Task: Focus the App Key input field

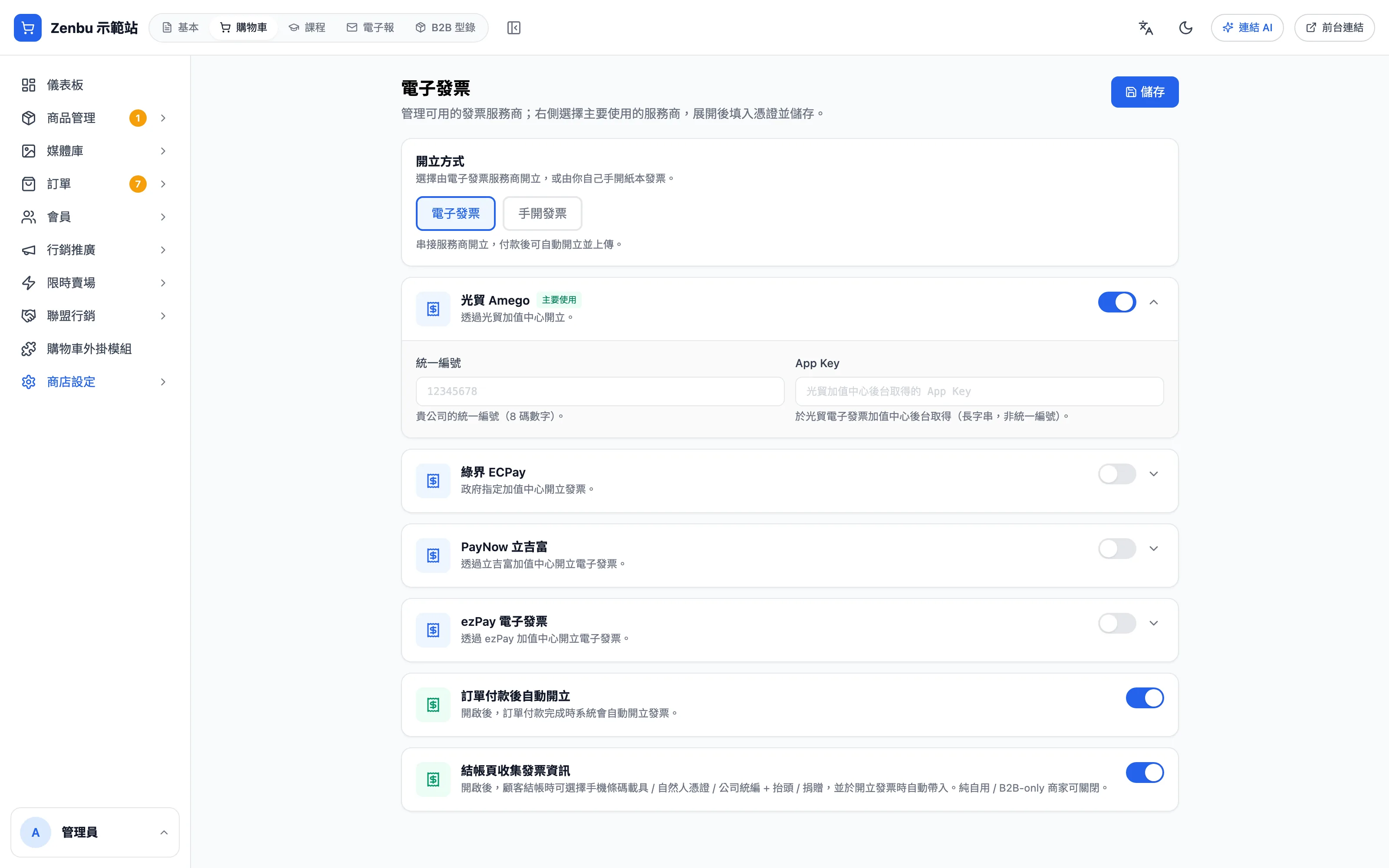Action: (979, 391)
